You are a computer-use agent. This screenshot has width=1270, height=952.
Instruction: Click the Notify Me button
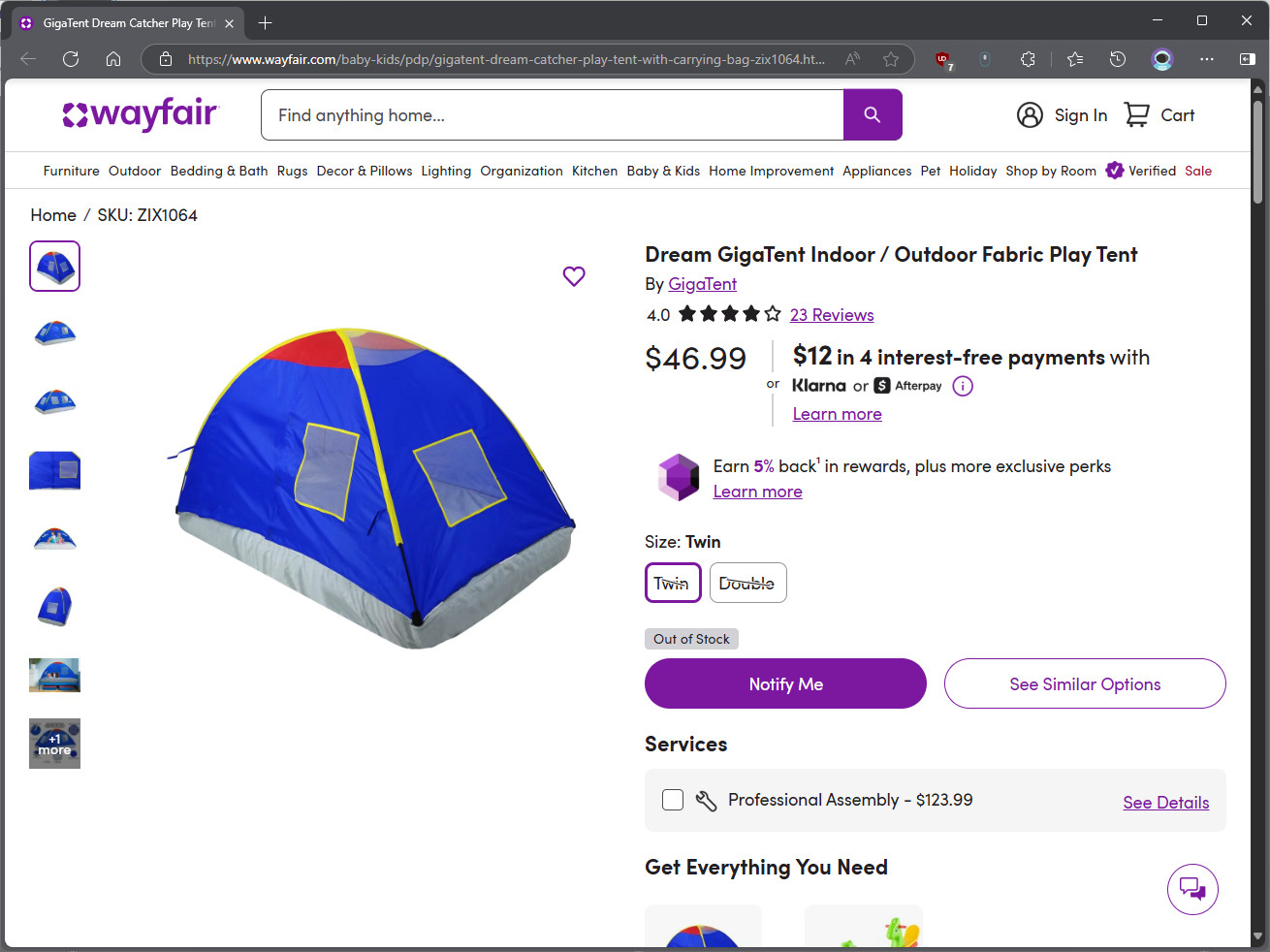(785, 683)
